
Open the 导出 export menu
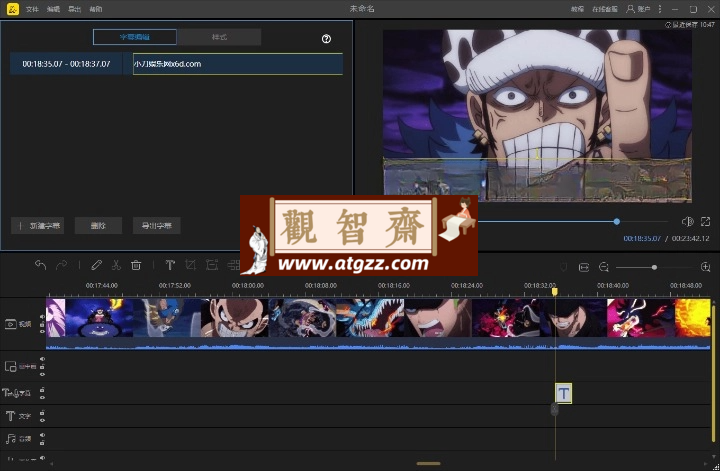pyautogui.click(x=74, y=9)
